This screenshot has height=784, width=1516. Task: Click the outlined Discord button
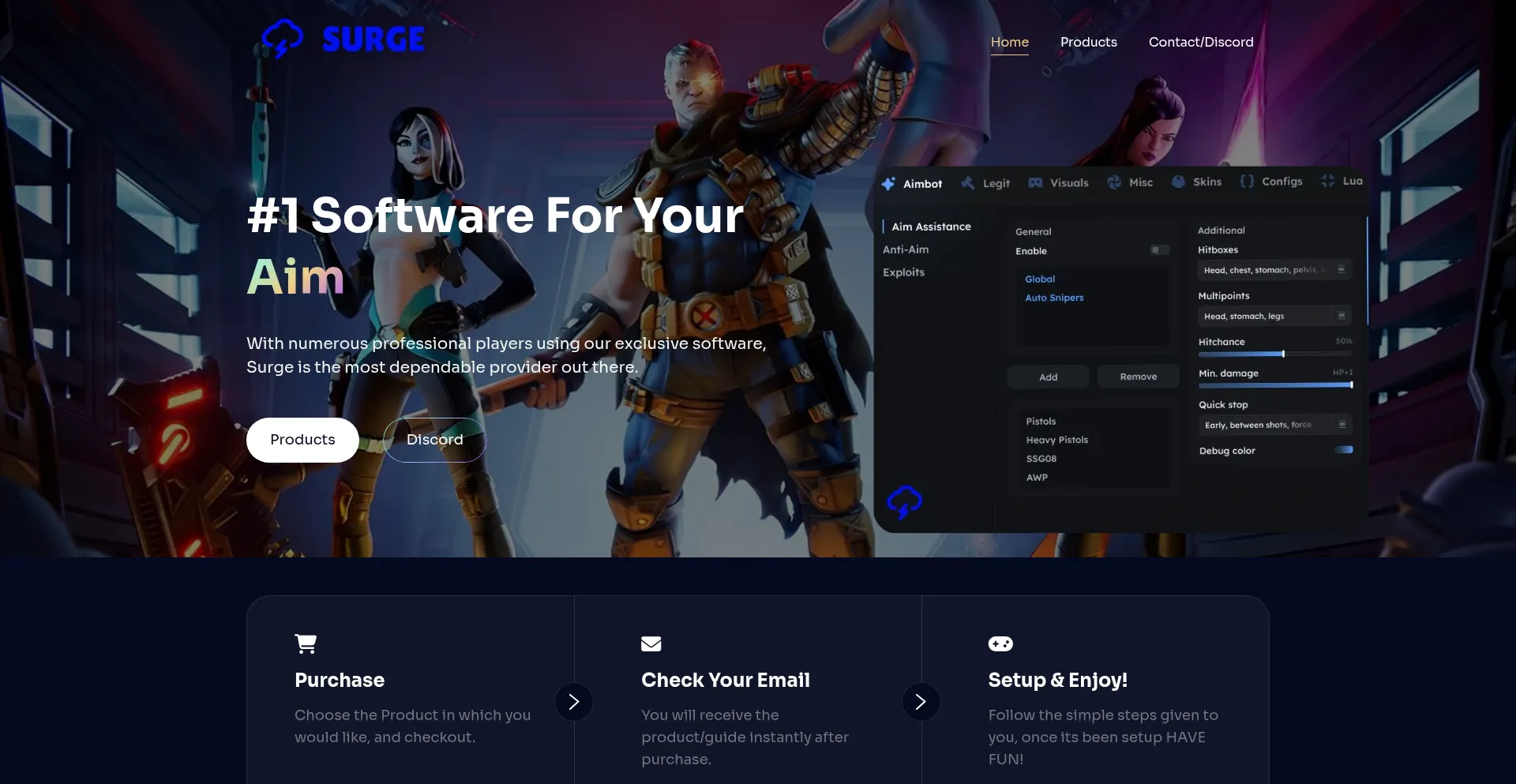pyautogui.click(x=434, y=440)
